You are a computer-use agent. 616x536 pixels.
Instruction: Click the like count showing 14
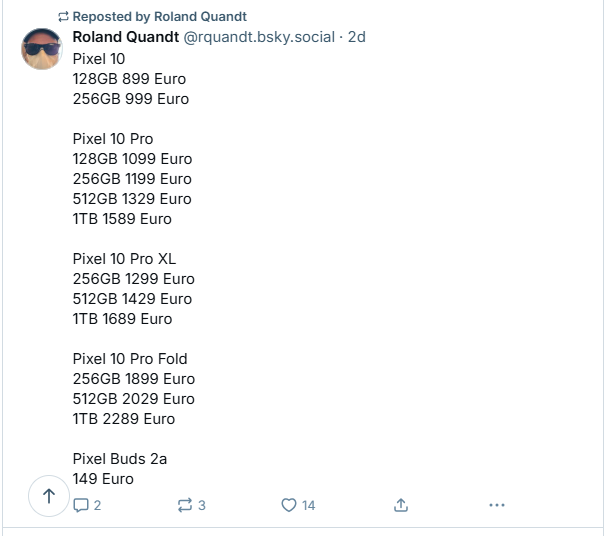pyautogui.click(x=308, y=505)
